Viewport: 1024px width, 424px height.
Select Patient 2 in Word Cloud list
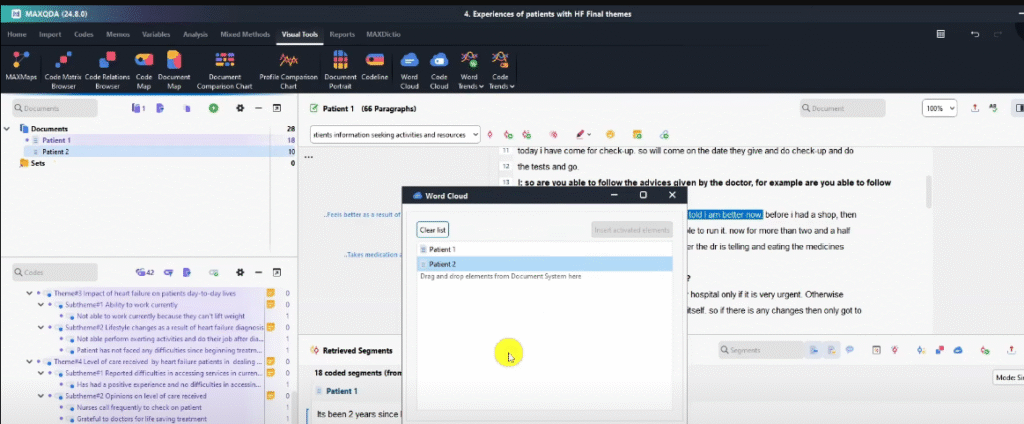(x=545, y=264)
